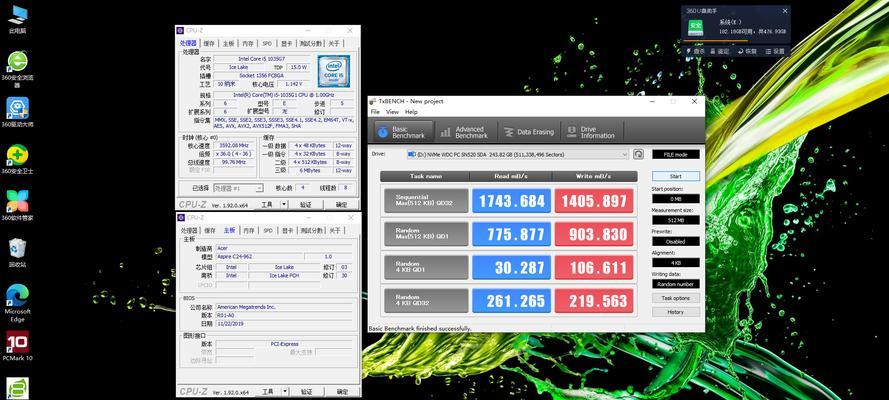889x400 pixels.
Task: Click the TxBENCH title bar app icon
Action: point(373,101)
